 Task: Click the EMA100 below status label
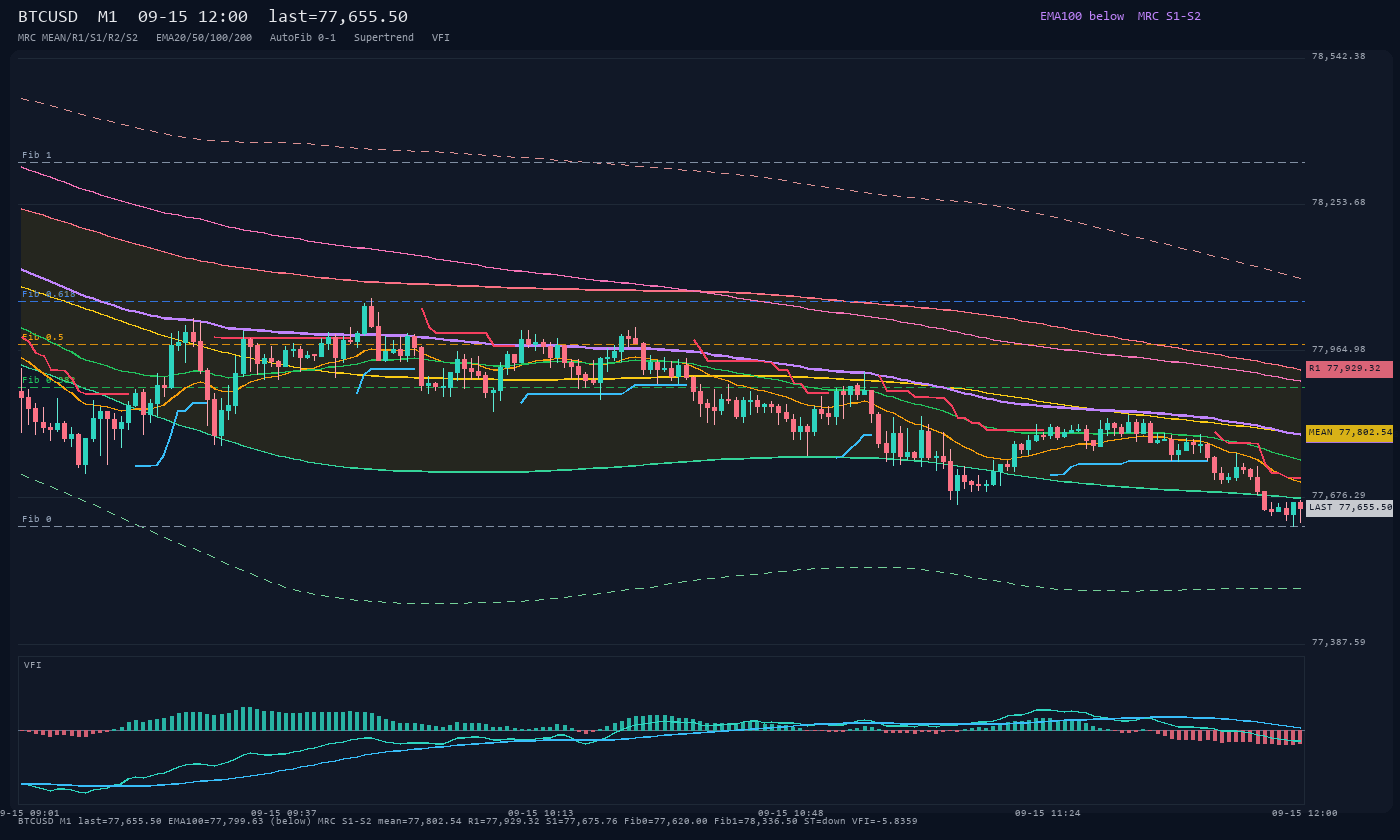tap(1082, 16)
